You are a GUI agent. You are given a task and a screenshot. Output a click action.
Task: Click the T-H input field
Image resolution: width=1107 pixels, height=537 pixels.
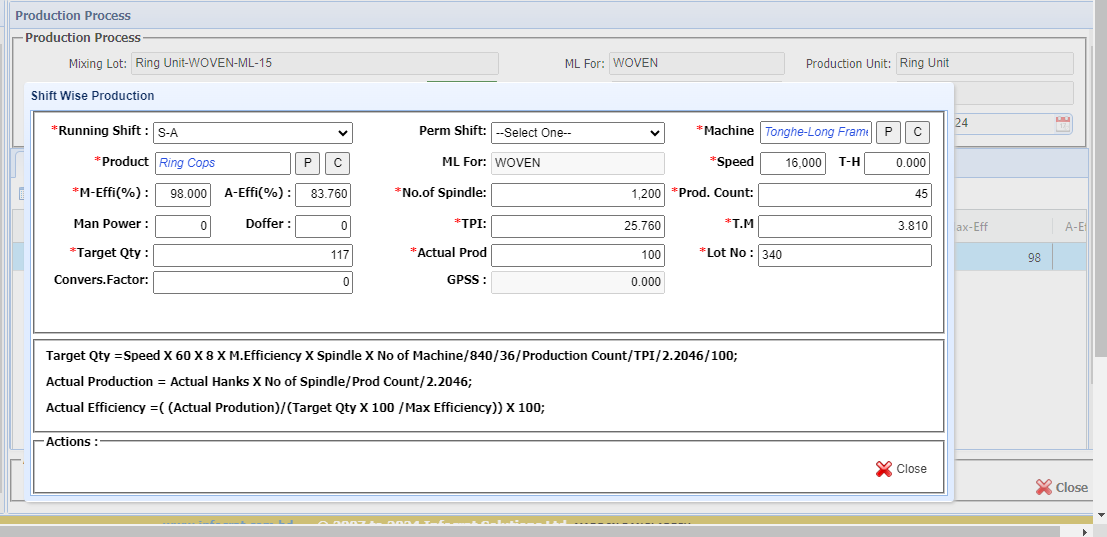pos(897,163)
